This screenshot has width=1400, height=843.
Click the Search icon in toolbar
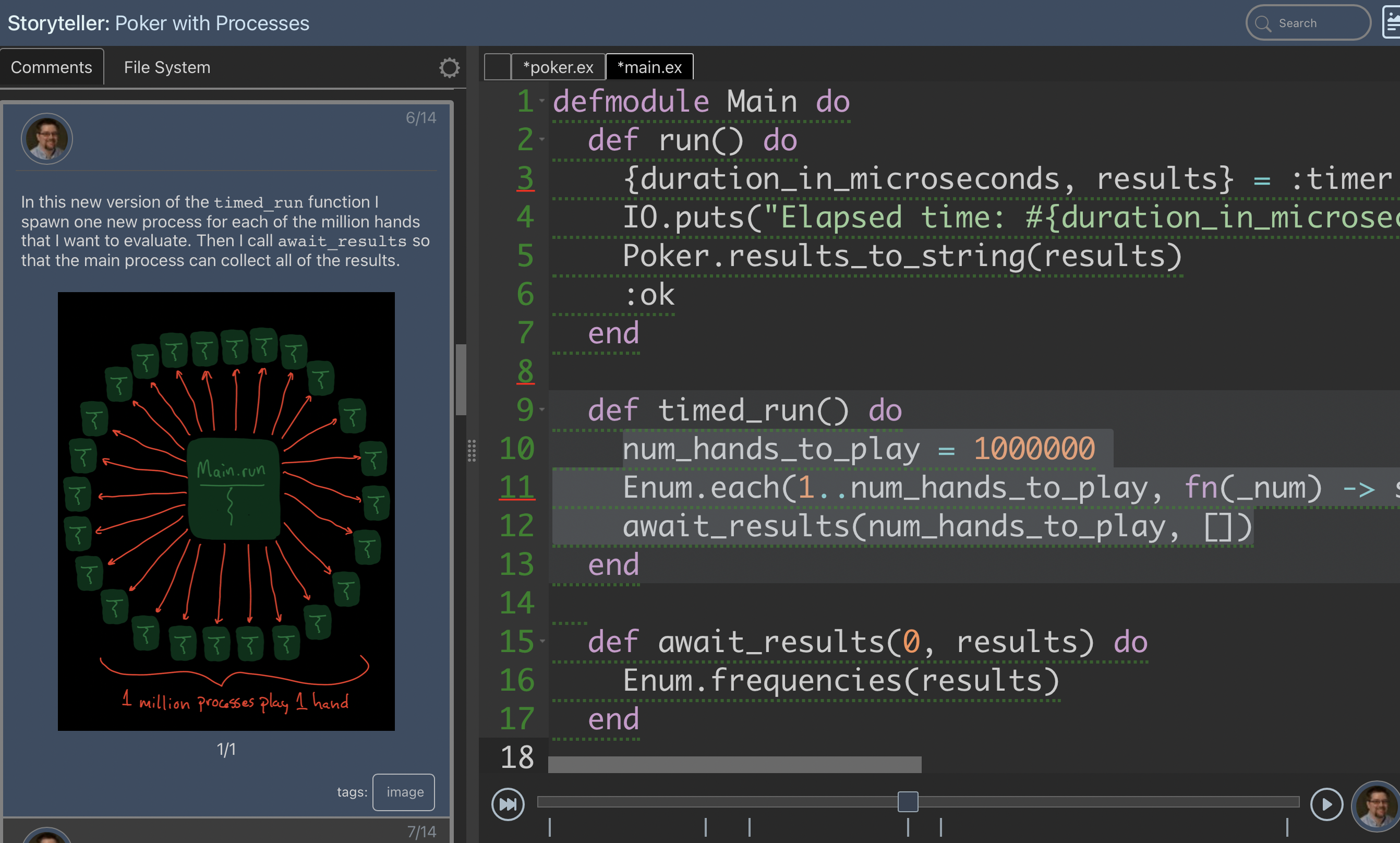tap(1263, 19)
